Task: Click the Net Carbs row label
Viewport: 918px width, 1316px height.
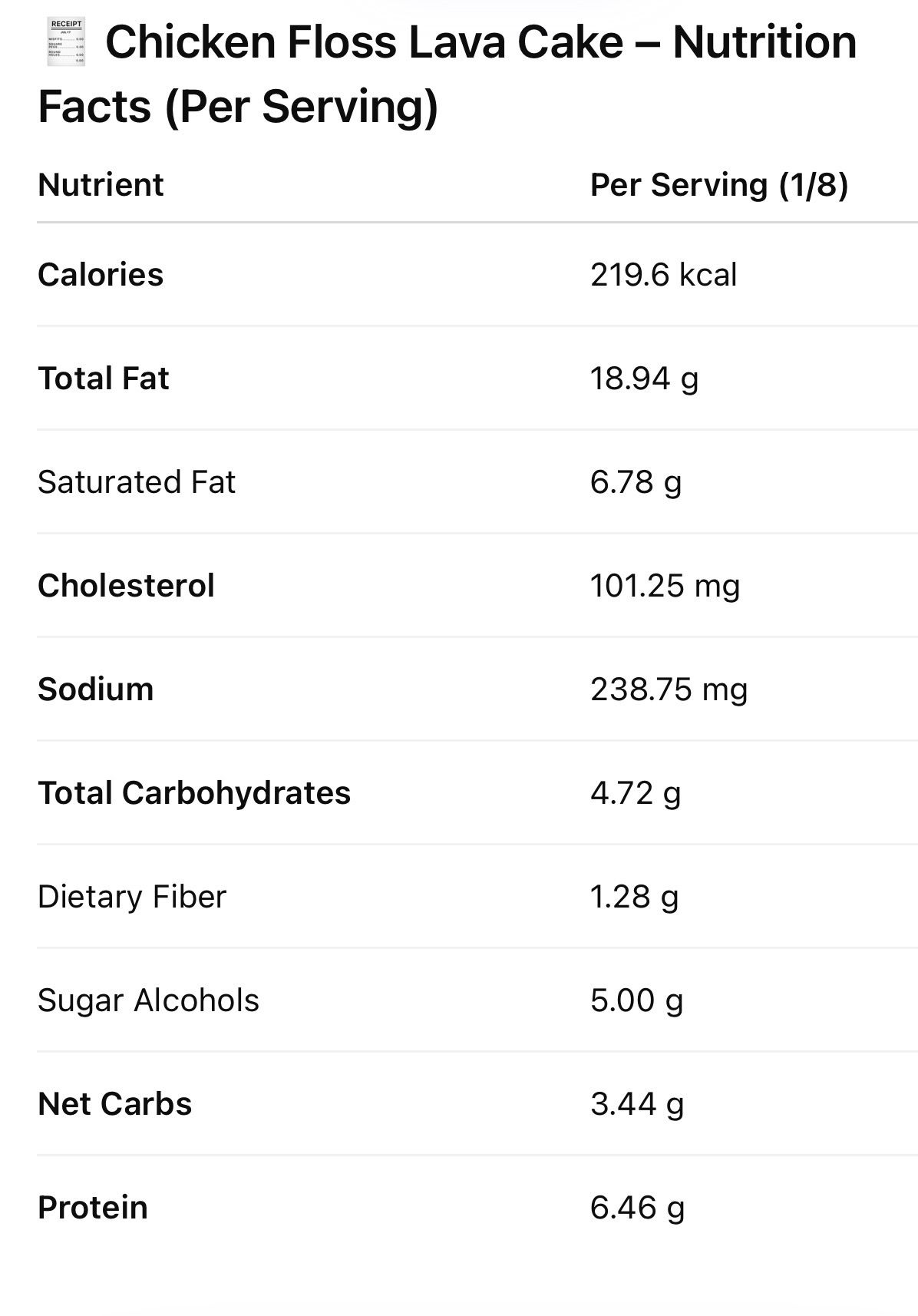Action: click(x=115, y=1104)
